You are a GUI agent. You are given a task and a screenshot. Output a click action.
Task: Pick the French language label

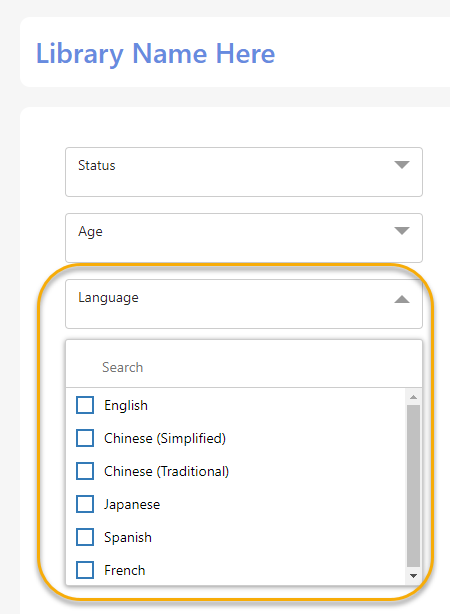pyautogui.click(x=125, y=570)
